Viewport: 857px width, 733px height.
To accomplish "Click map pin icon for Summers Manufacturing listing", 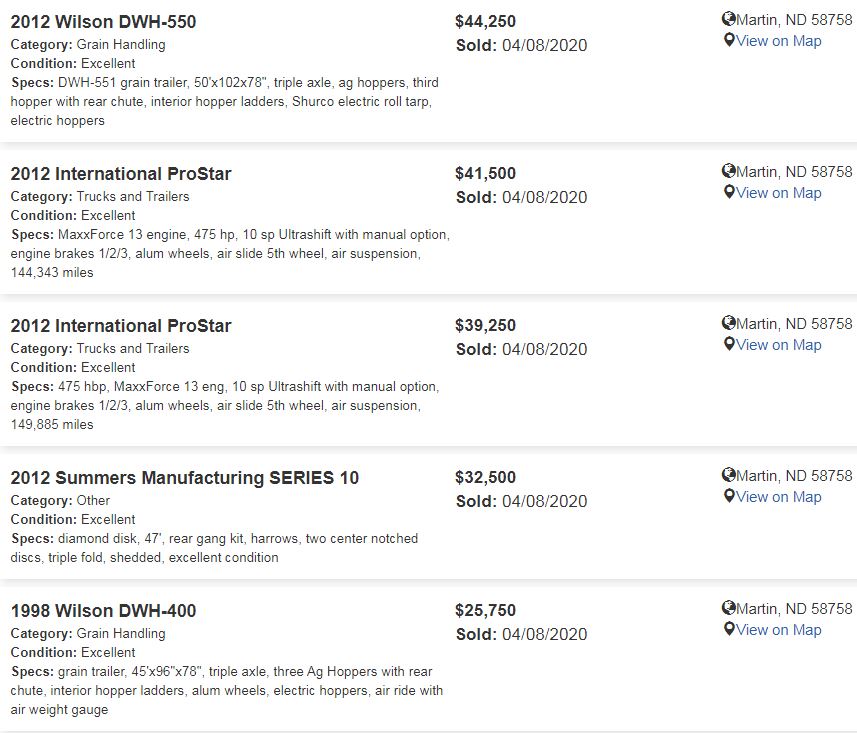I will click(x=729, y=496).
